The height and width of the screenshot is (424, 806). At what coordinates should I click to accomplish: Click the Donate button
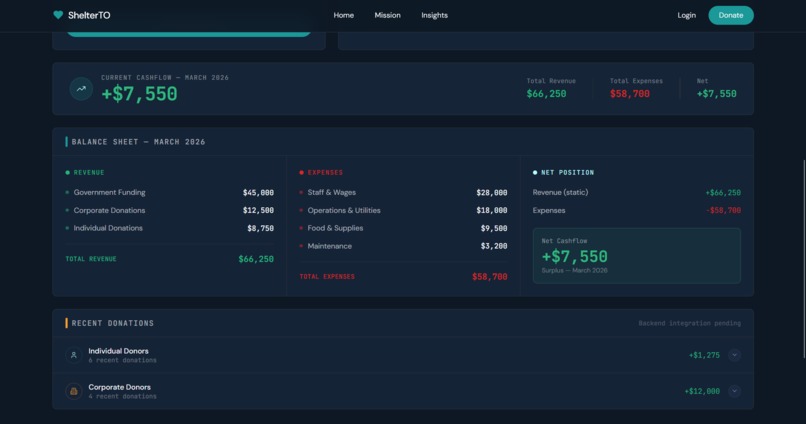point(731,15)
